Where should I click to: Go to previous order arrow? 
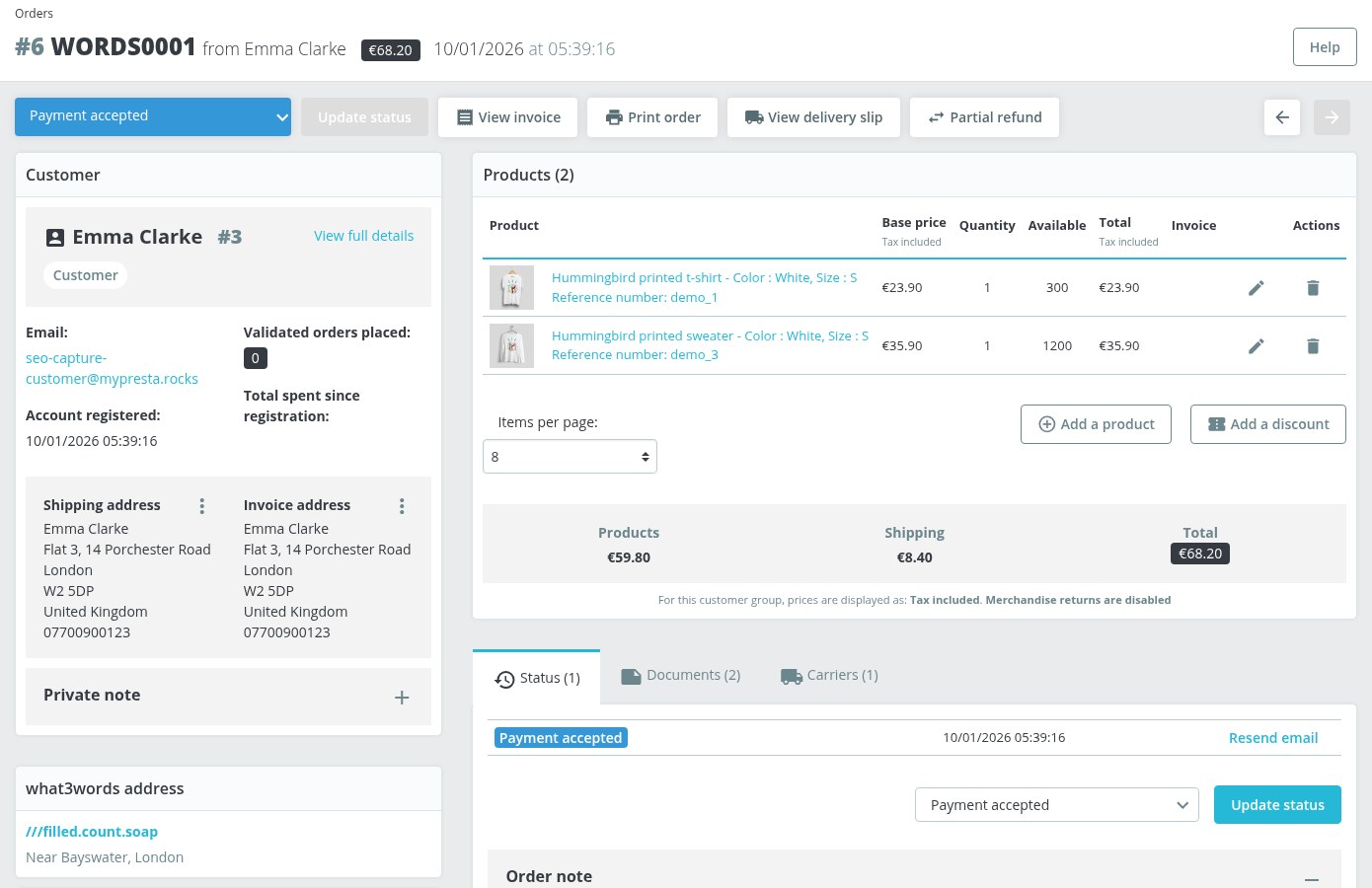pyautogui.click(x=1282, y=117)
